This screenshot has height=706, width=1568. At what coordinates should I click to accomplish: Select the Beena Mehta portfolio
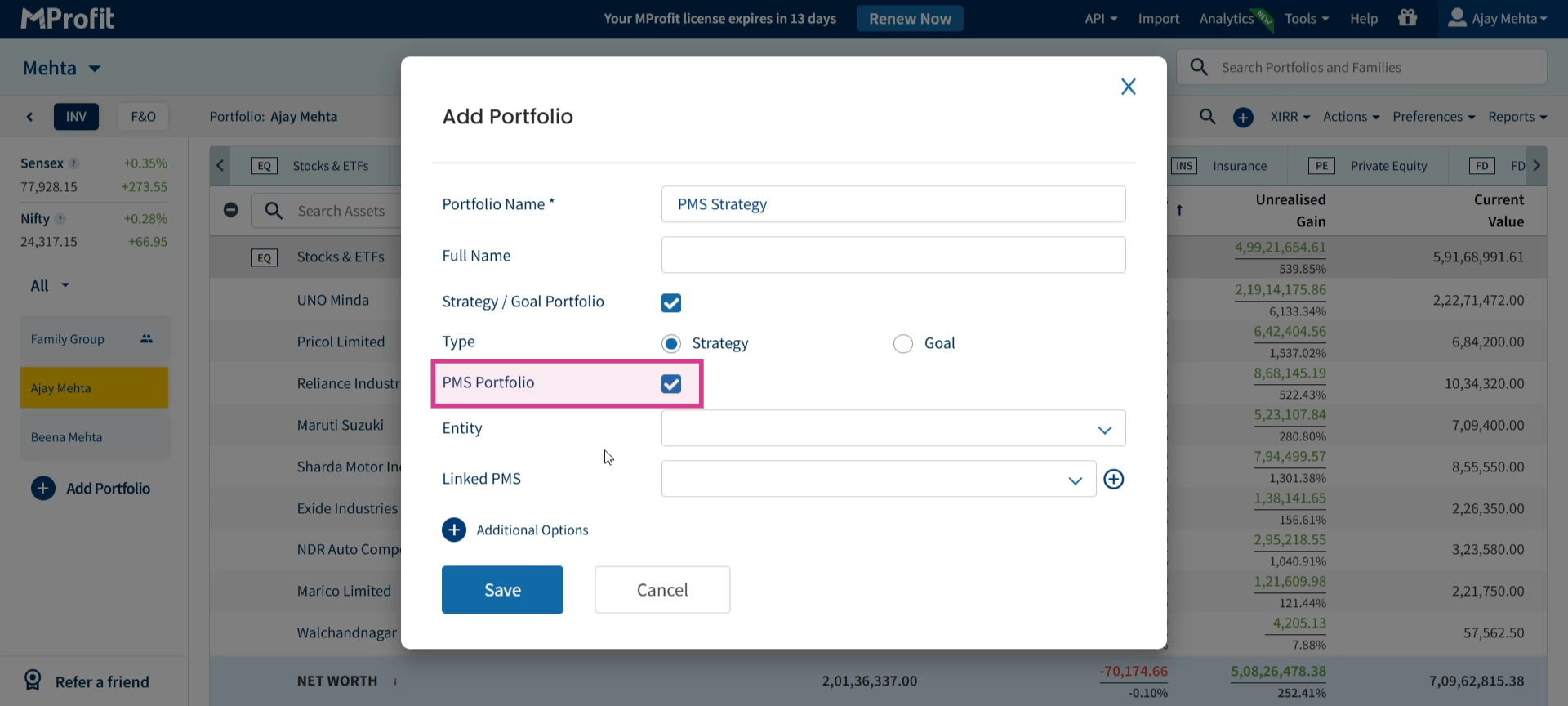tap(94, 437)
